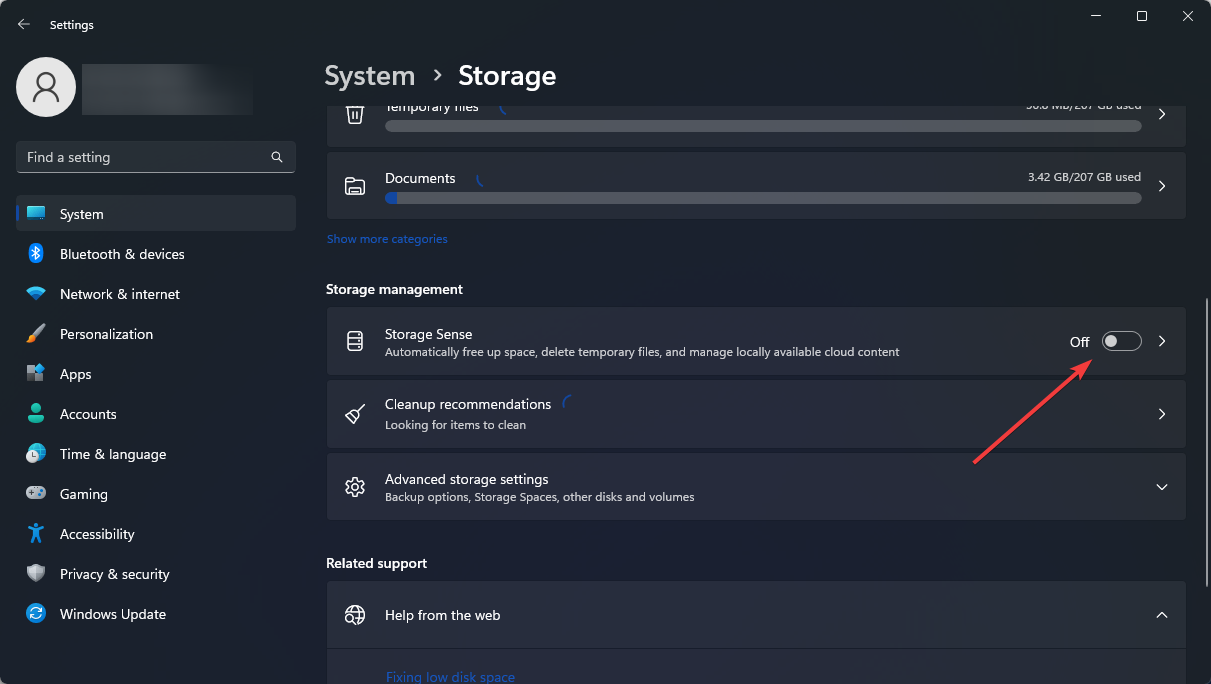Viewport: 1211px width, 684px height.
Task: Click the Documents folder icon
Action: (x=355, y=186)
